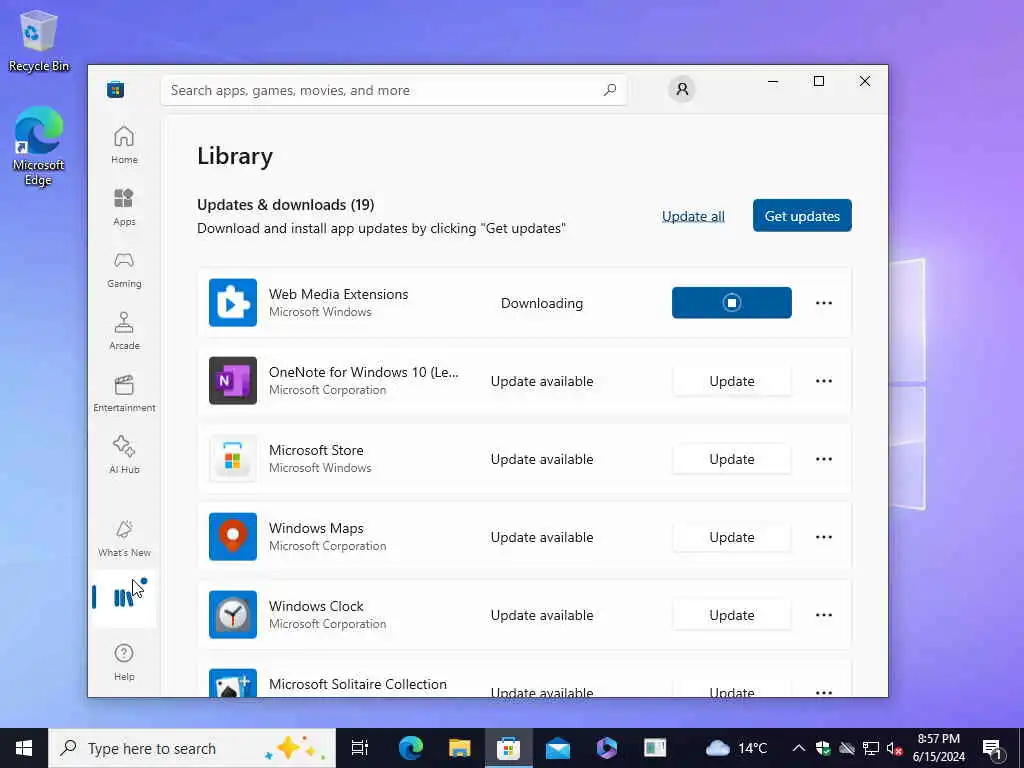This screenshot has width=1024, height=768.
Task: Click the search apps input field
Action: point(394,90)
